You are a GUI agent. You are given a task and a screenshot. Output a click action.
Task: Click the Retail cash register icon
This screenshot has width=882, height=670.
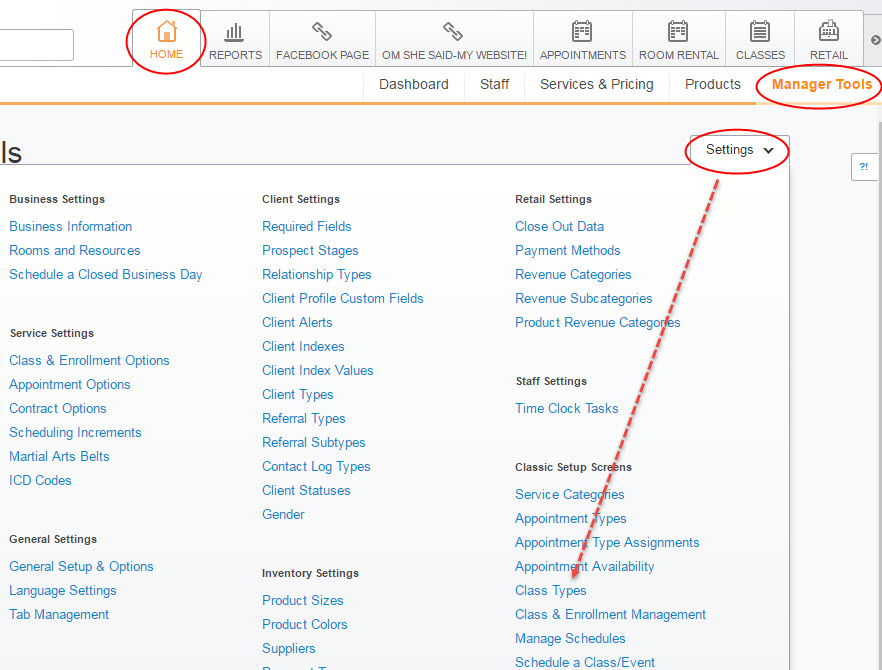828,32
